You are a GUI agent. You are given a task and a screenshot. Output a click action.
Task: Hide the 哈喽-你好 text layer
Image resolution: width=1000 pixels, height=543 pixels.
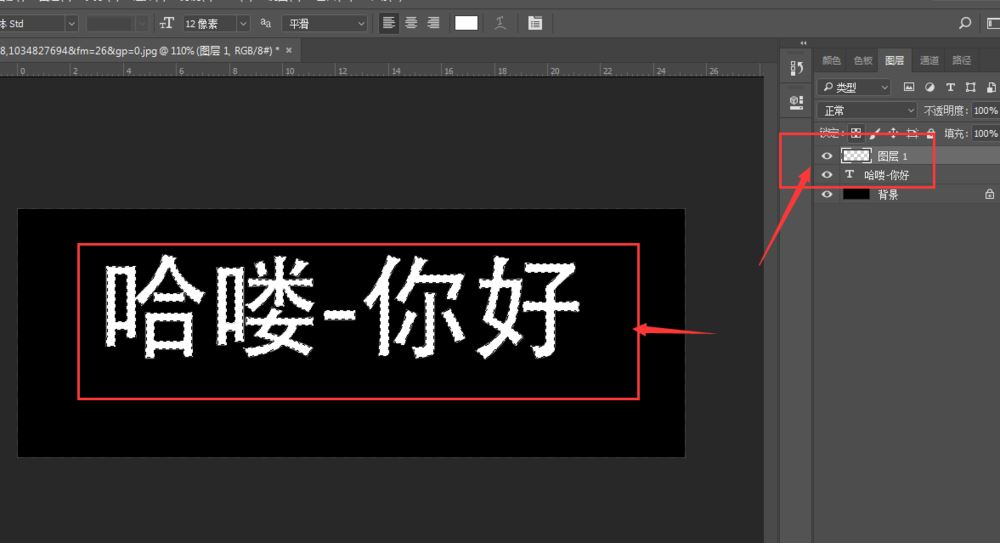point(827,175)
